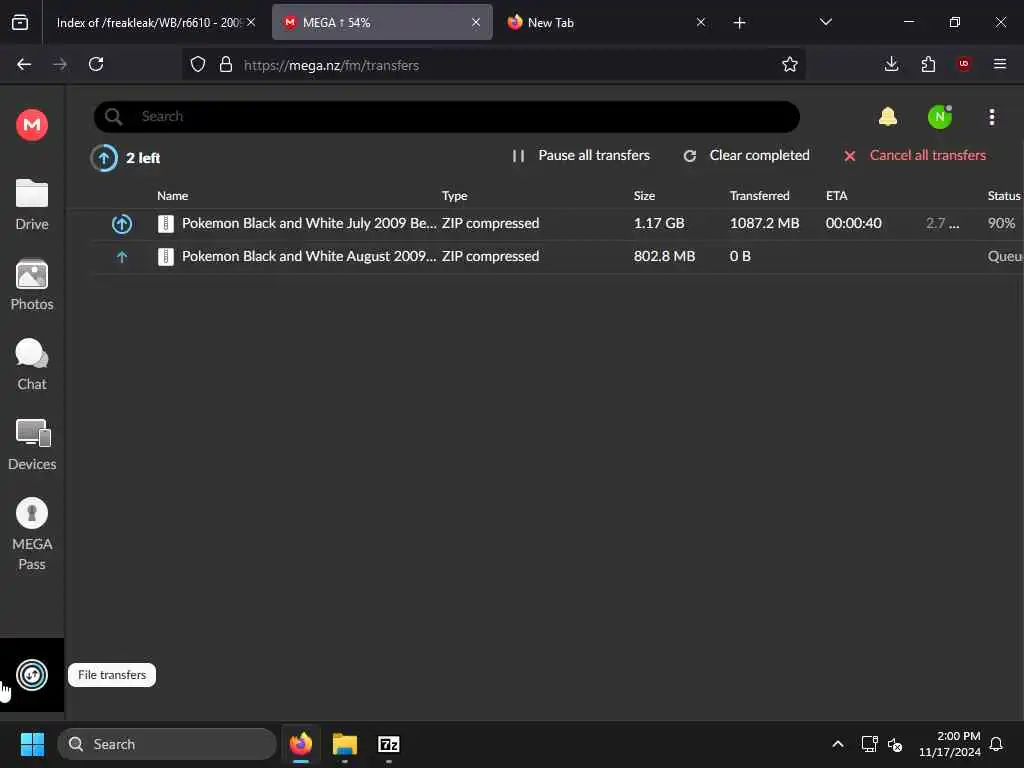Sort transfers by Name column
1024x768 pixels.
point(172,196)
